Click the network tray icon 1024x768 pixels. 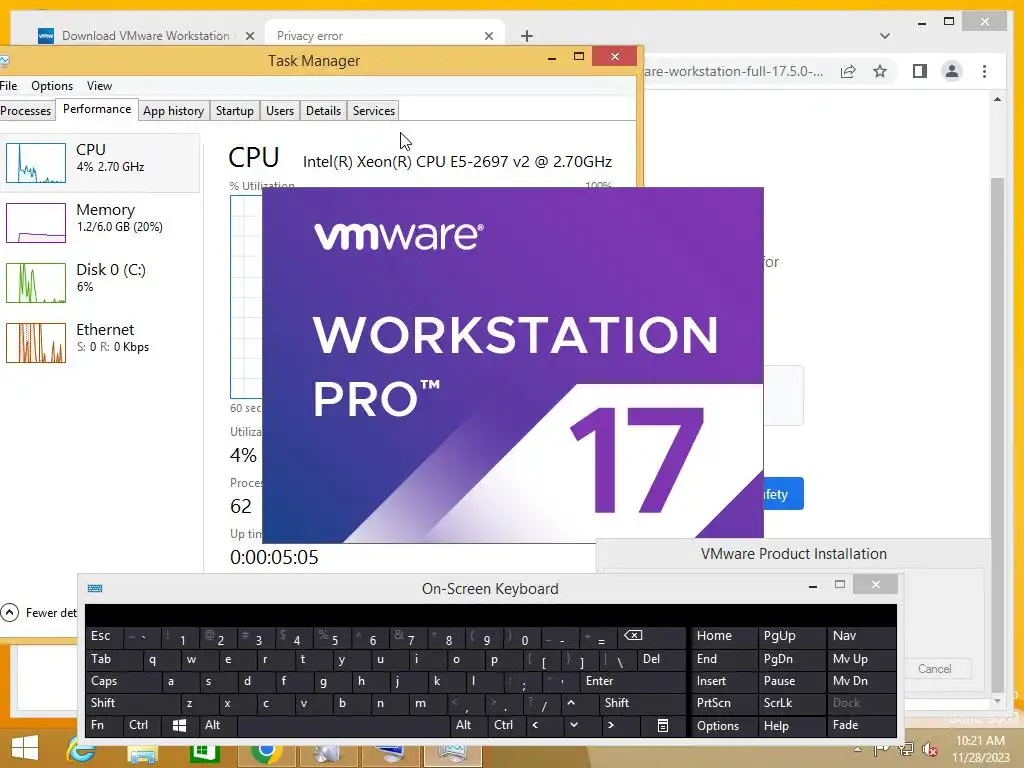[x=906, y=750]
